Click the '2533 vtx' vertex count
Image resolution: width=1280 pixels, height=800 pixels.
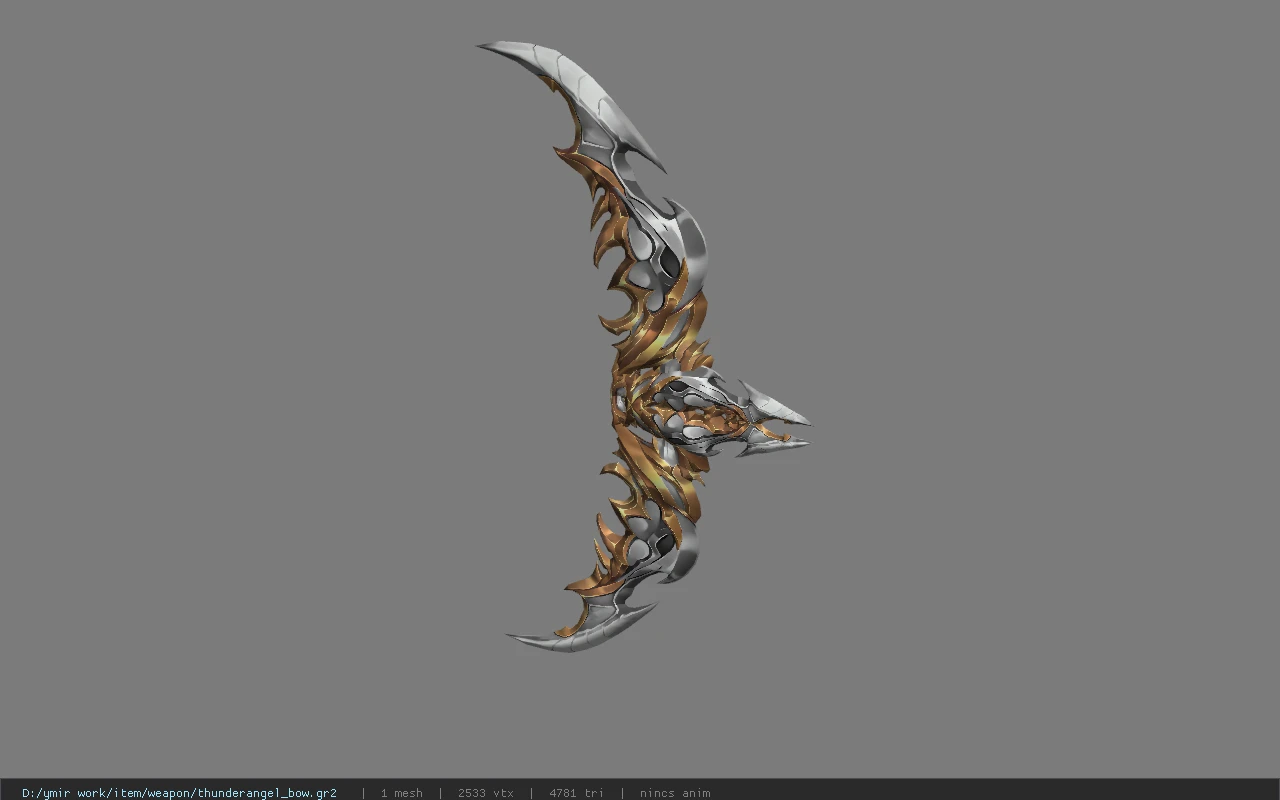(x=486, y=793)
